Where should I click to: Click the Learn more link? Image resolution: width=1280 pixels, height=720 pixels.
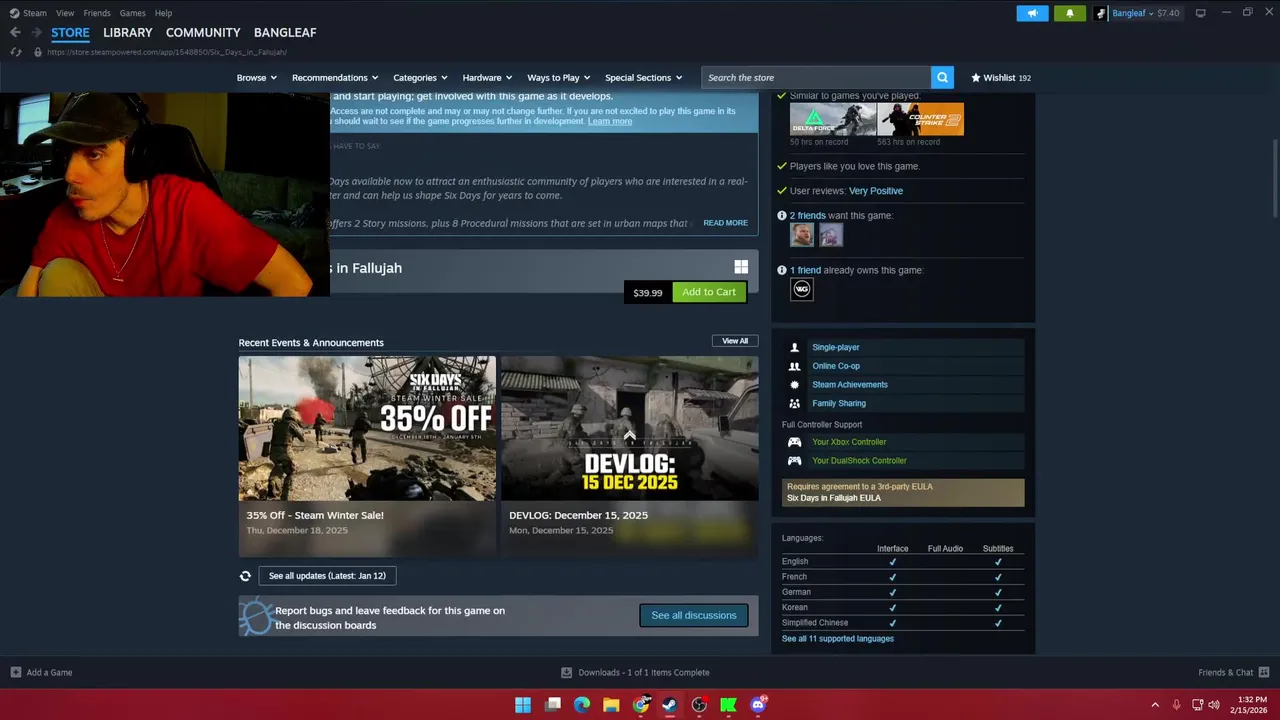click(x=610, y=121)
